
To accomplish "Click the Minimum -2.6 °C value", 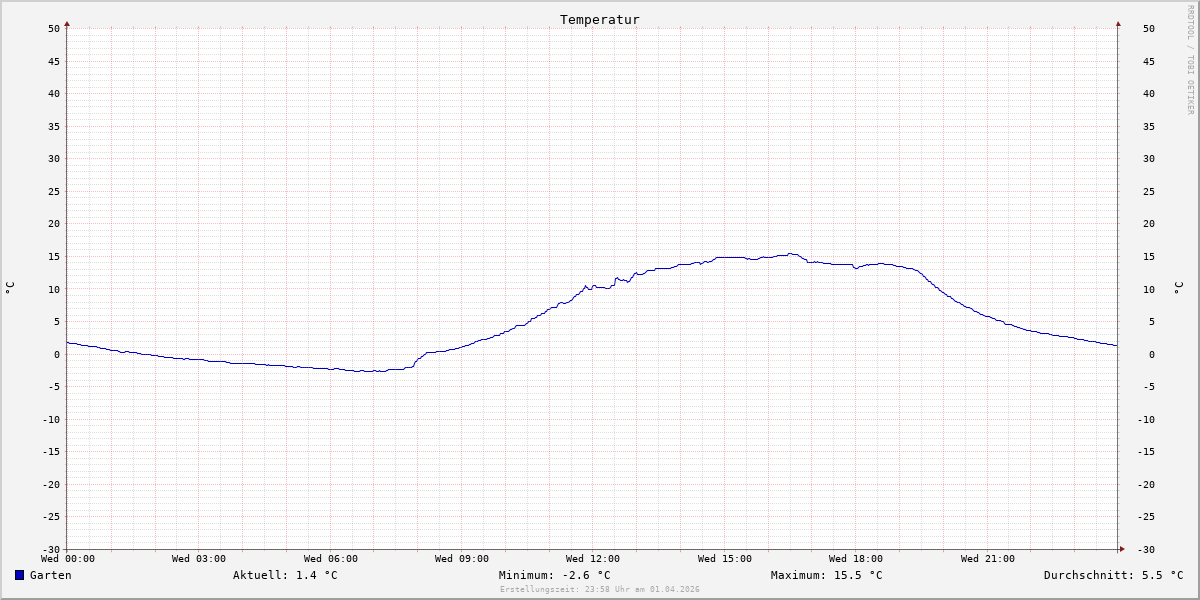I will click(x=555, y=575).
